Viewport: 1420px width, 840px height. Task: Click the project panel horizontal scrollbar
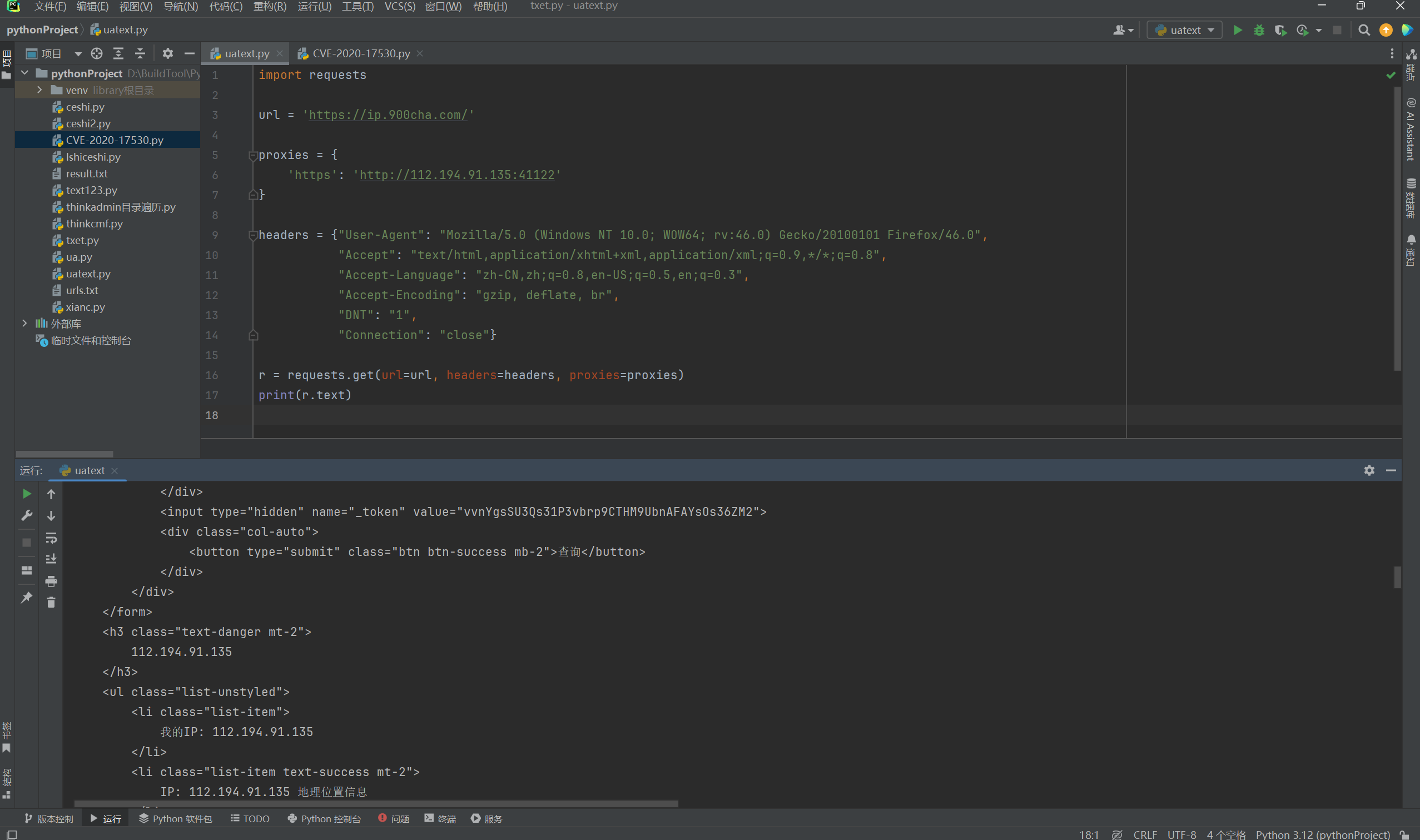[64, 454]
